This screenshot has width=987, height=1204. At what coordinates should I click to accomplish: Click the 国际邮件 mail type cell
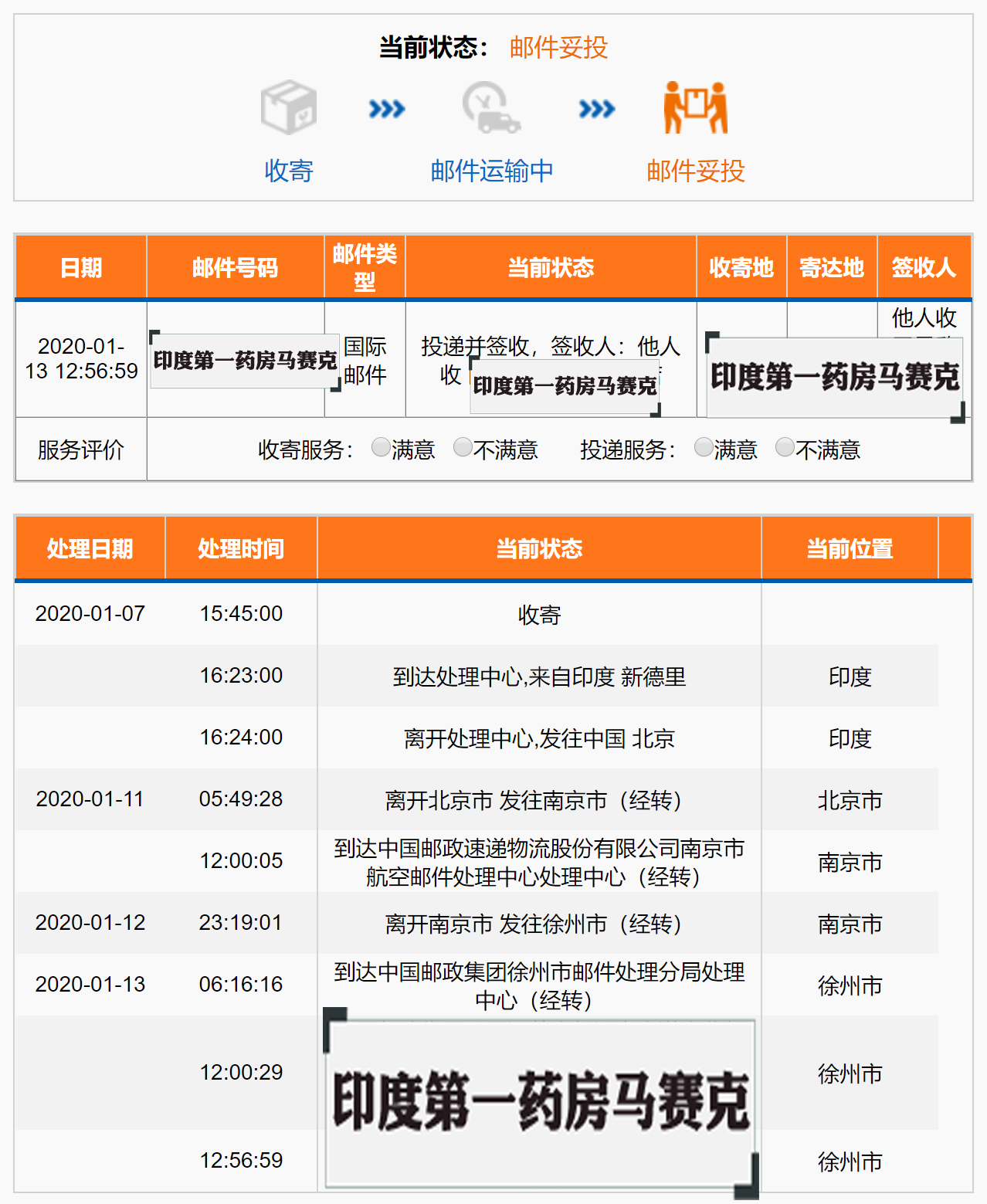coord(365,359)
